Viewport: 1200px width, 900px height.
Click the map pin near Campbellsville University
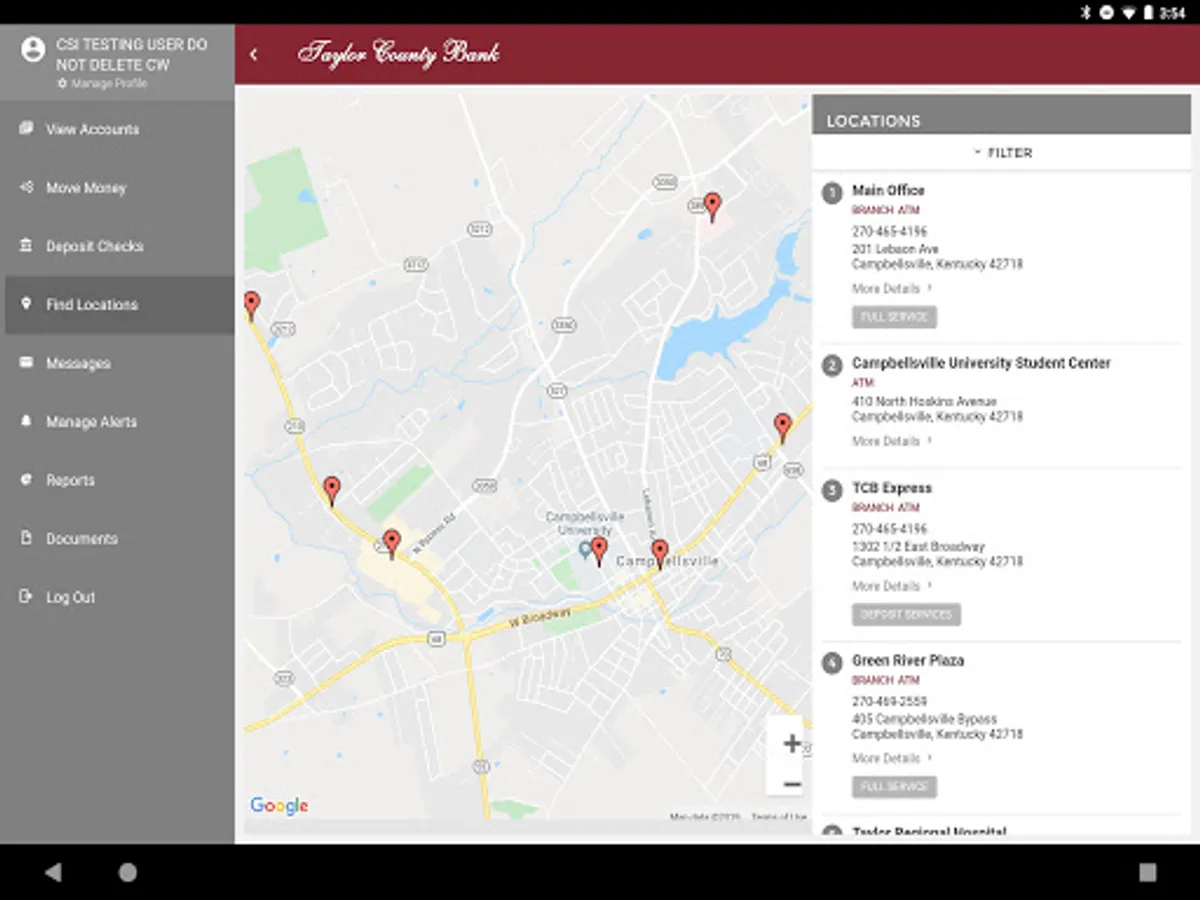(599, 551)
